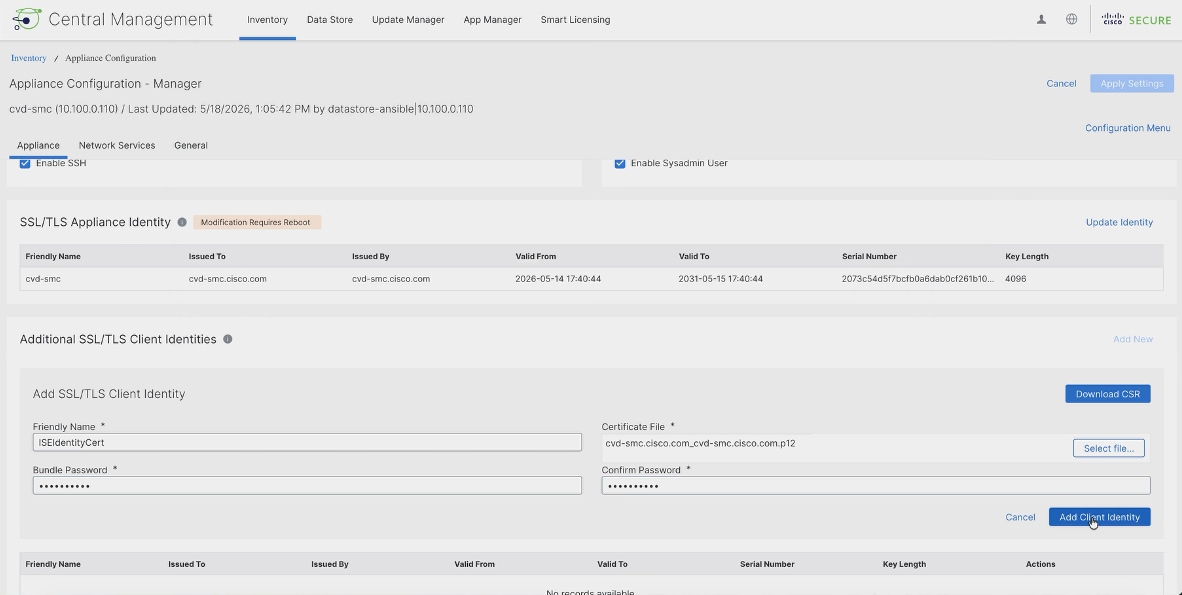The height and width of the screenshot is (595, 1182).
Task: Click Issued To header in appliance identity table
Action: click(x=207, y=256)
